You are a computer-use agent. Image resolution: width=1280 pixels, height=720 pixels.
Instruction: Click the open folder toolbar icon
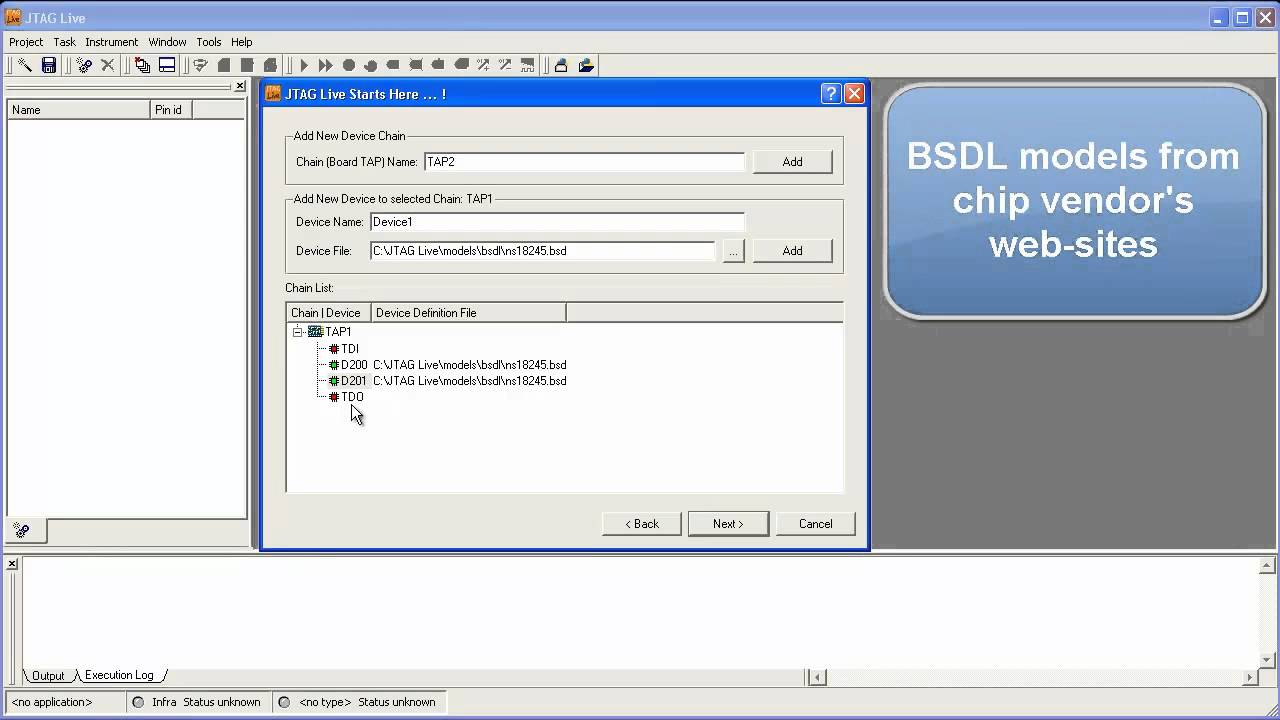pos(586,65)
